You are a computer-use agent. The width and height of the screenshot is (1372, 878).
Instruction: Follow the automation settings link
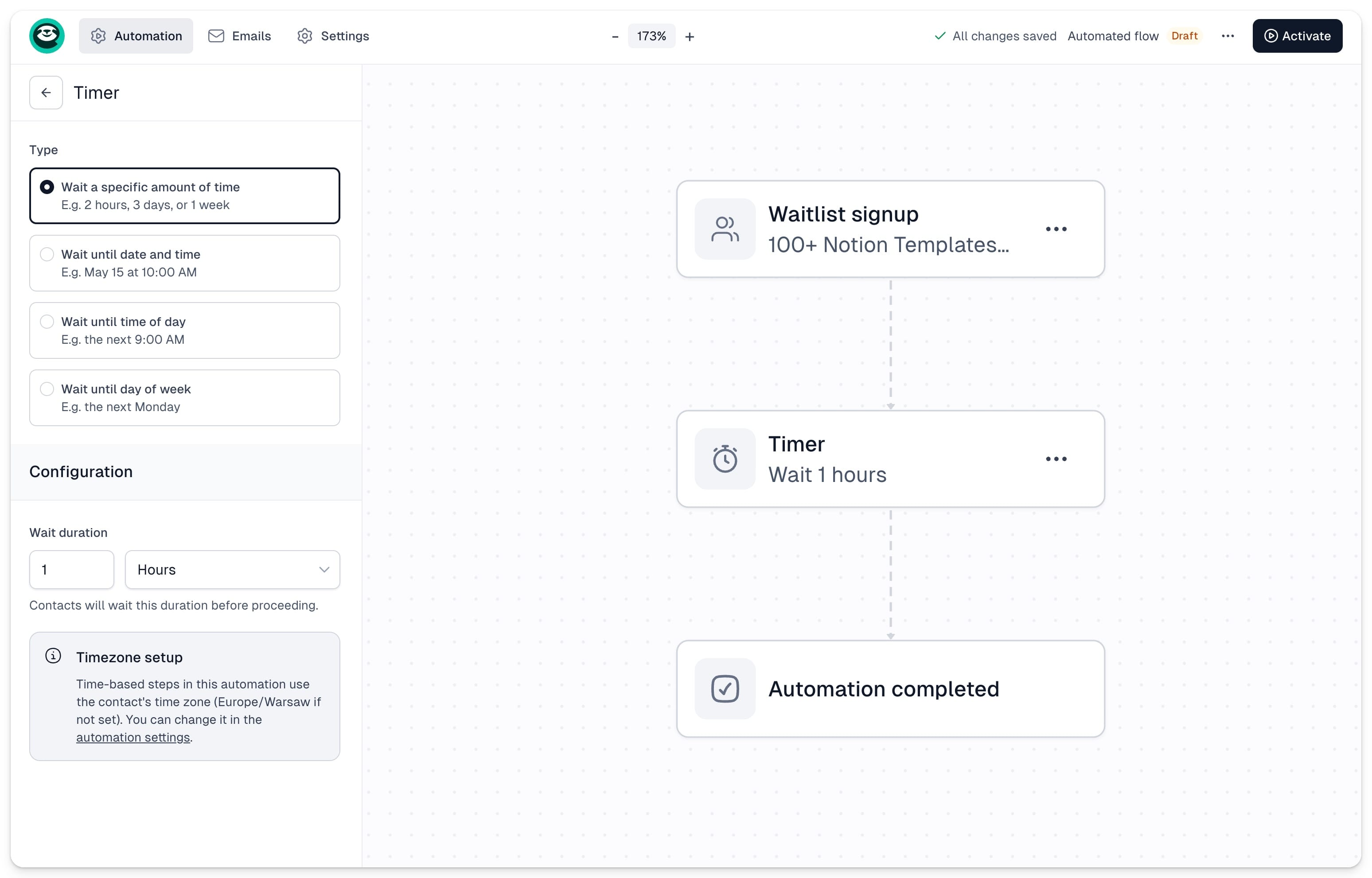(133, 737)
